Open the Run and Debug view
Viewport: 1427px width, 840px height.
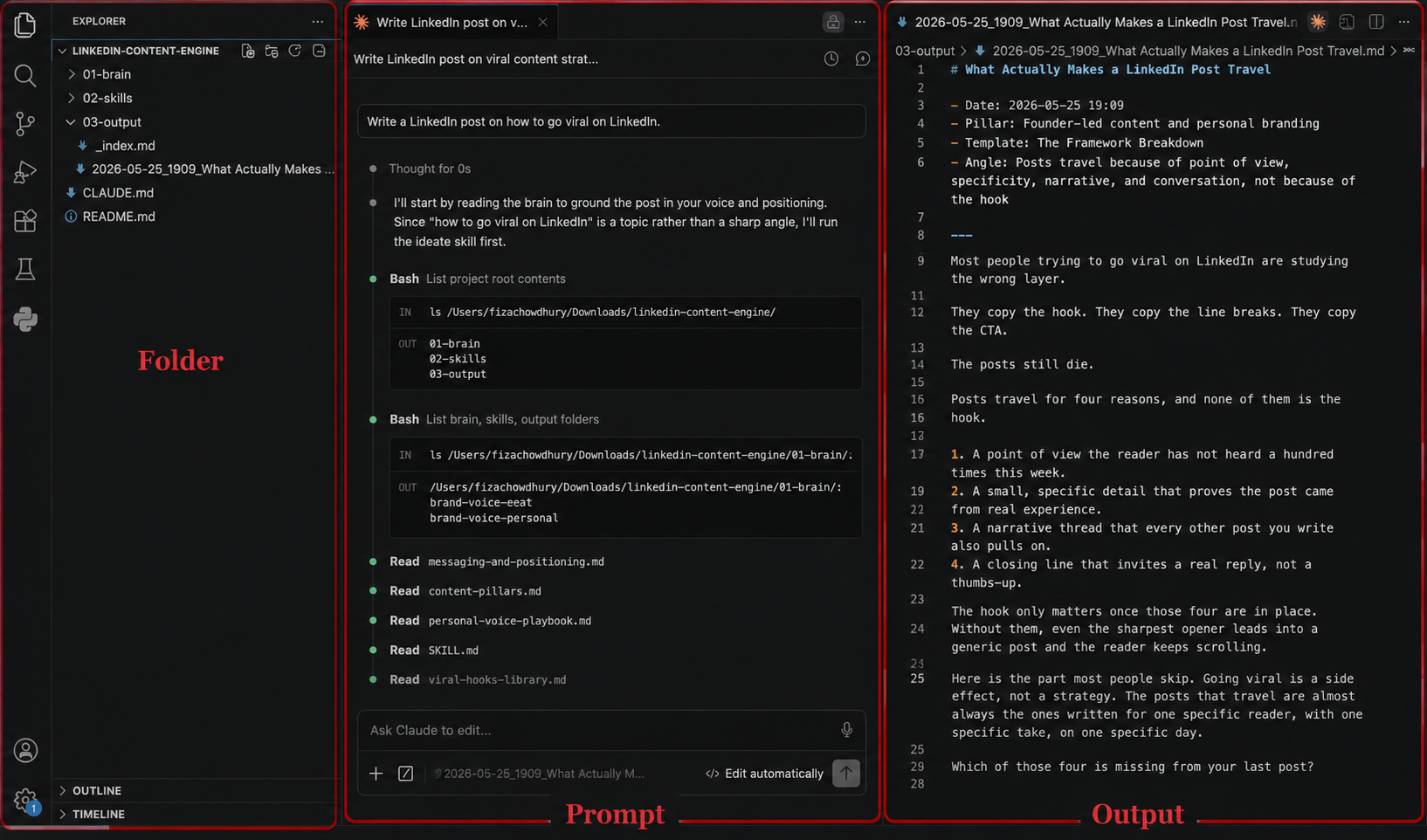point(25,172)
